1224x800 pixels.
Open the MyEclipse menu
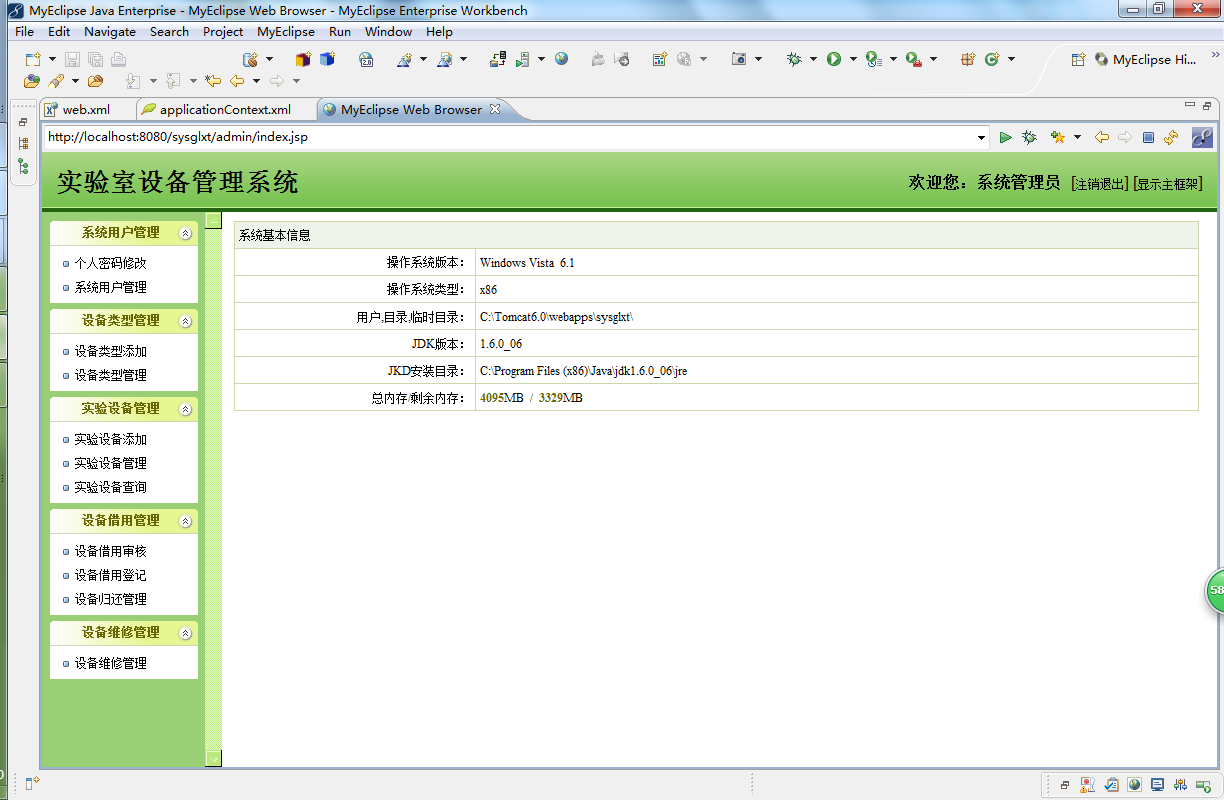point(286,32)
